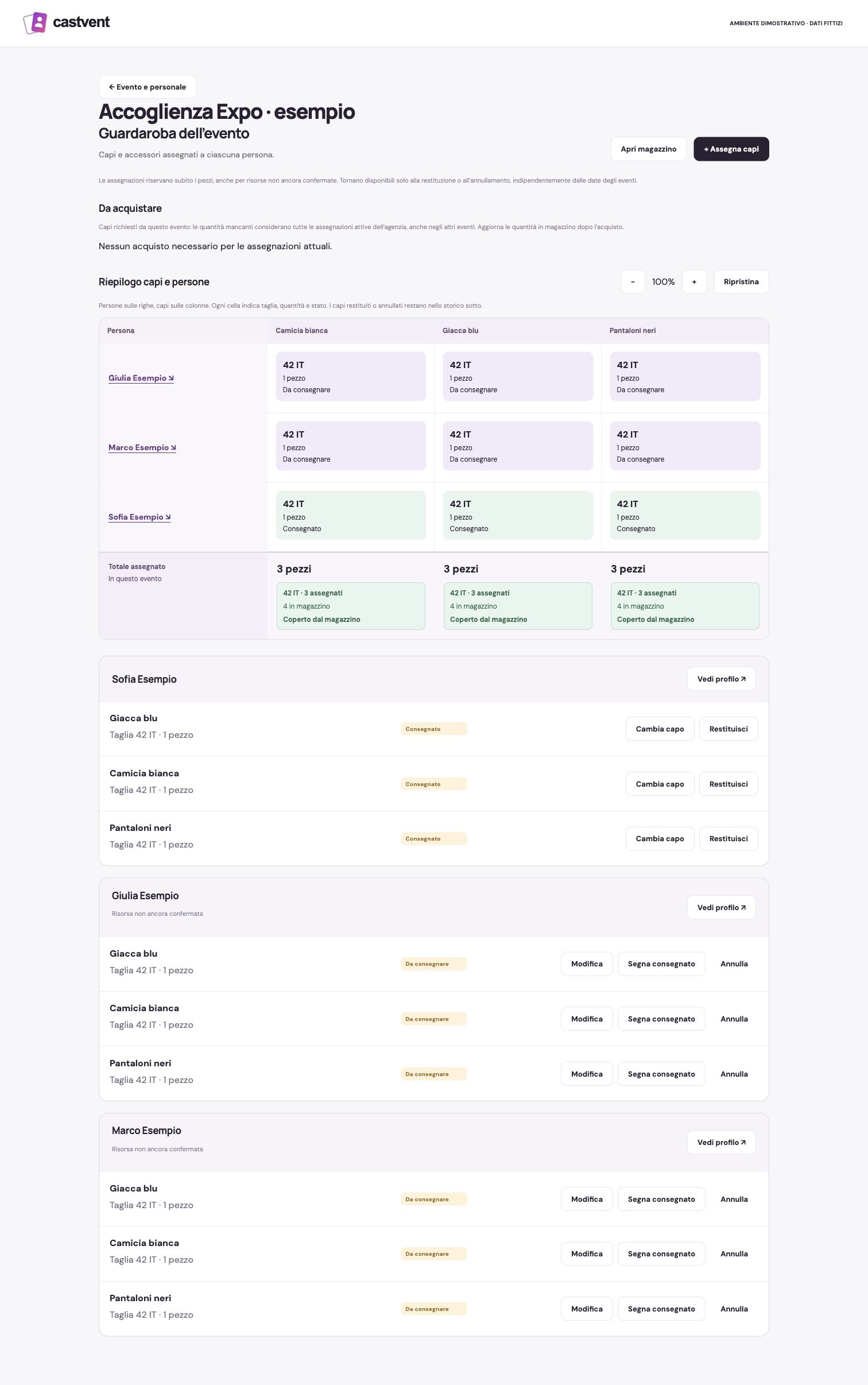
Task: Click Restituisci for Sofia's Pantaloni neri
Action: click(x=728, y=838)
